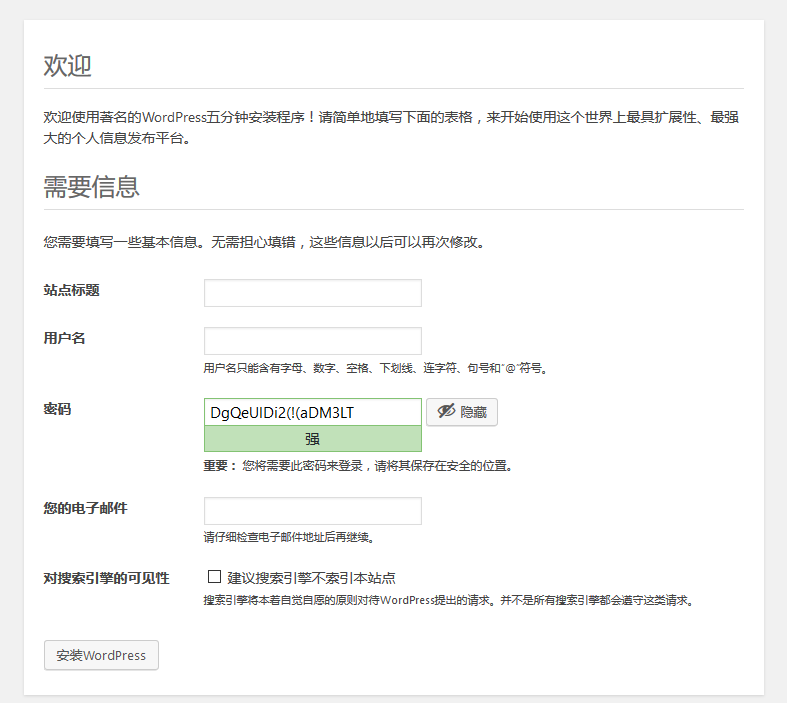The image size is (787, 703).
Task: Click the 您的电子邮件 input field
Action: coord(312,511)
